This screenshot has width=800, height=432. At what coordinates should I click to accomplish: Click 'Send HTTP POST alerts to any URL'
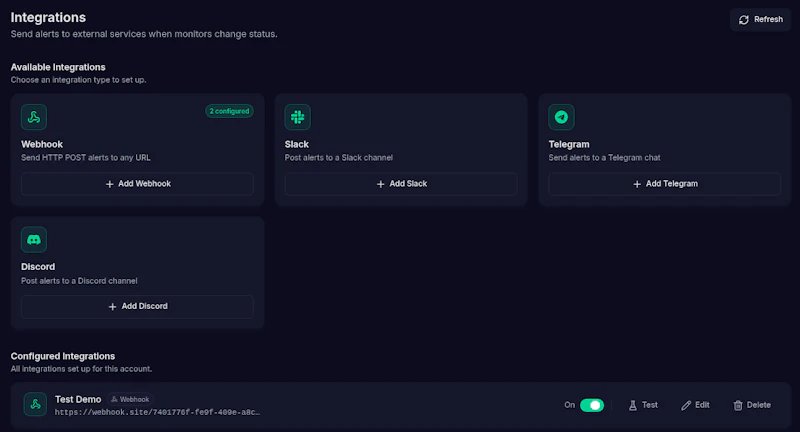click(x=86, y=158)
